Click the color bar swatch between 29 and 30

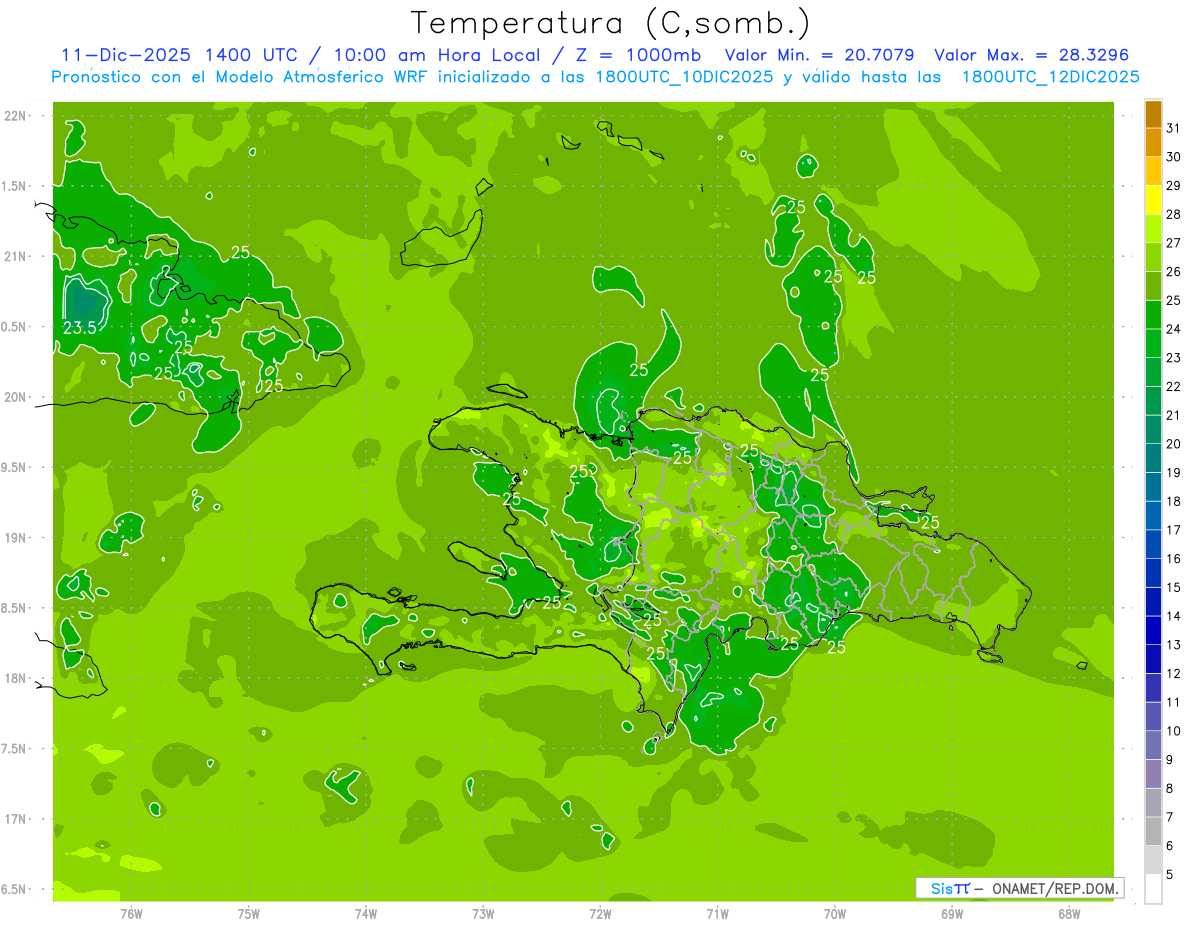(x=1153, y=171)
